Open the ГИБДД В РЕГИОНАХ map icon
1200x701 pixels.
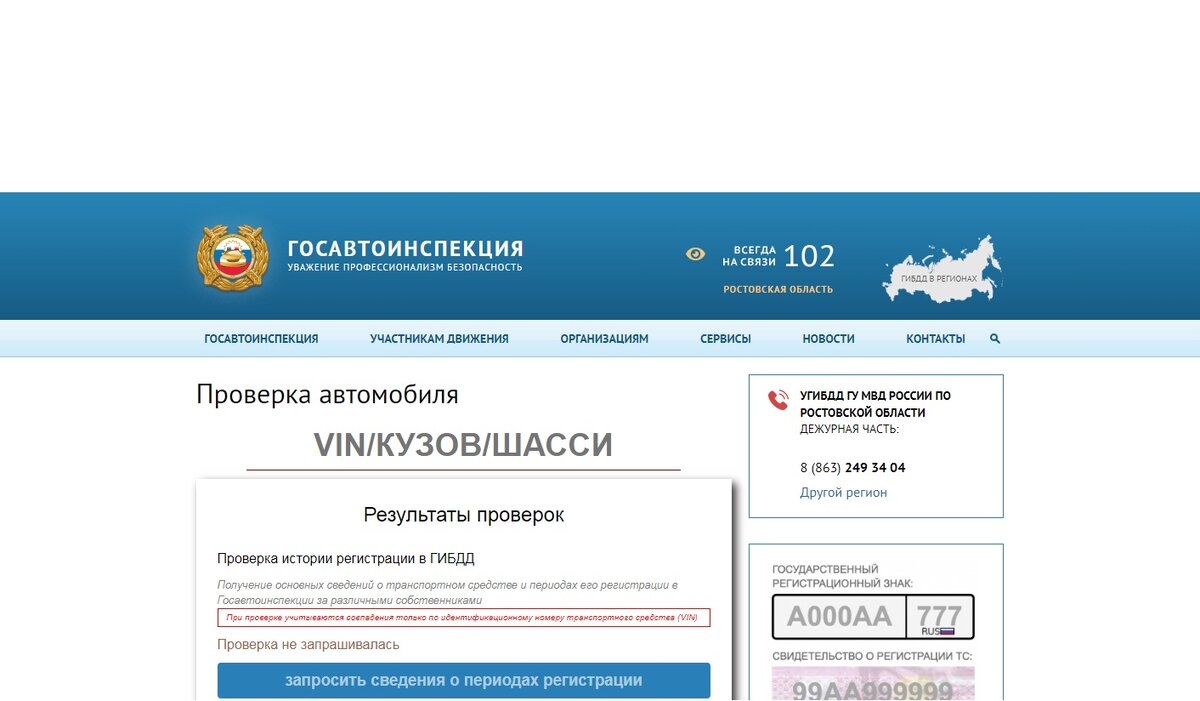pyautogui.click(x=938, y=266)
